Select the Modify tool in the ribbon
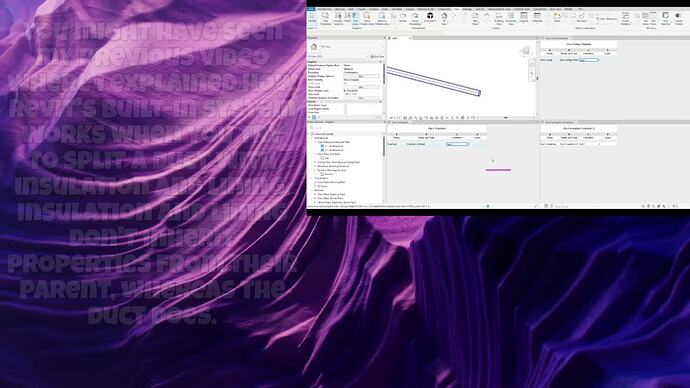The image size is (690, 388). 312,18
